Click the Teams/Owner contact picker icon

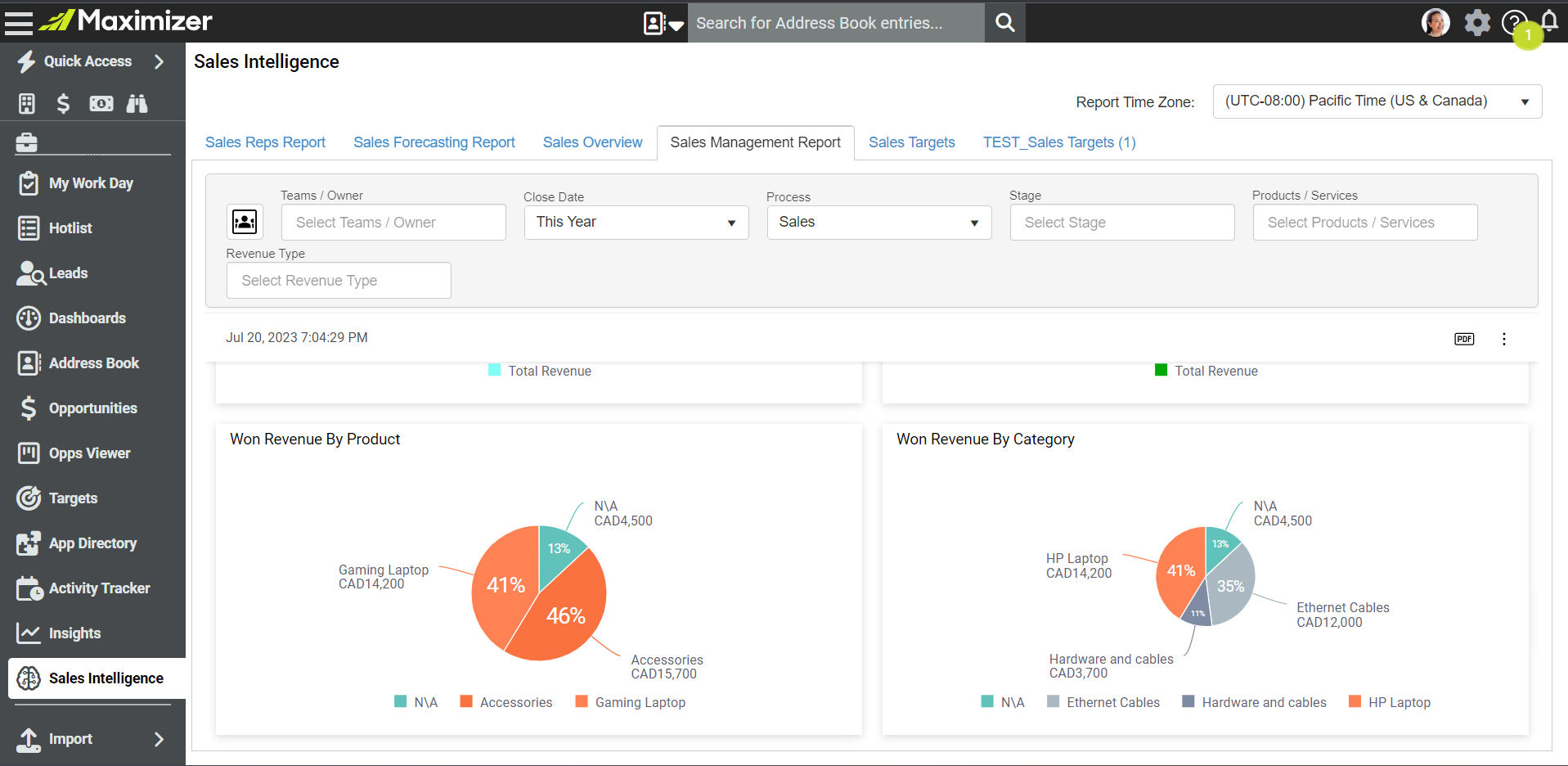(245, 222)
